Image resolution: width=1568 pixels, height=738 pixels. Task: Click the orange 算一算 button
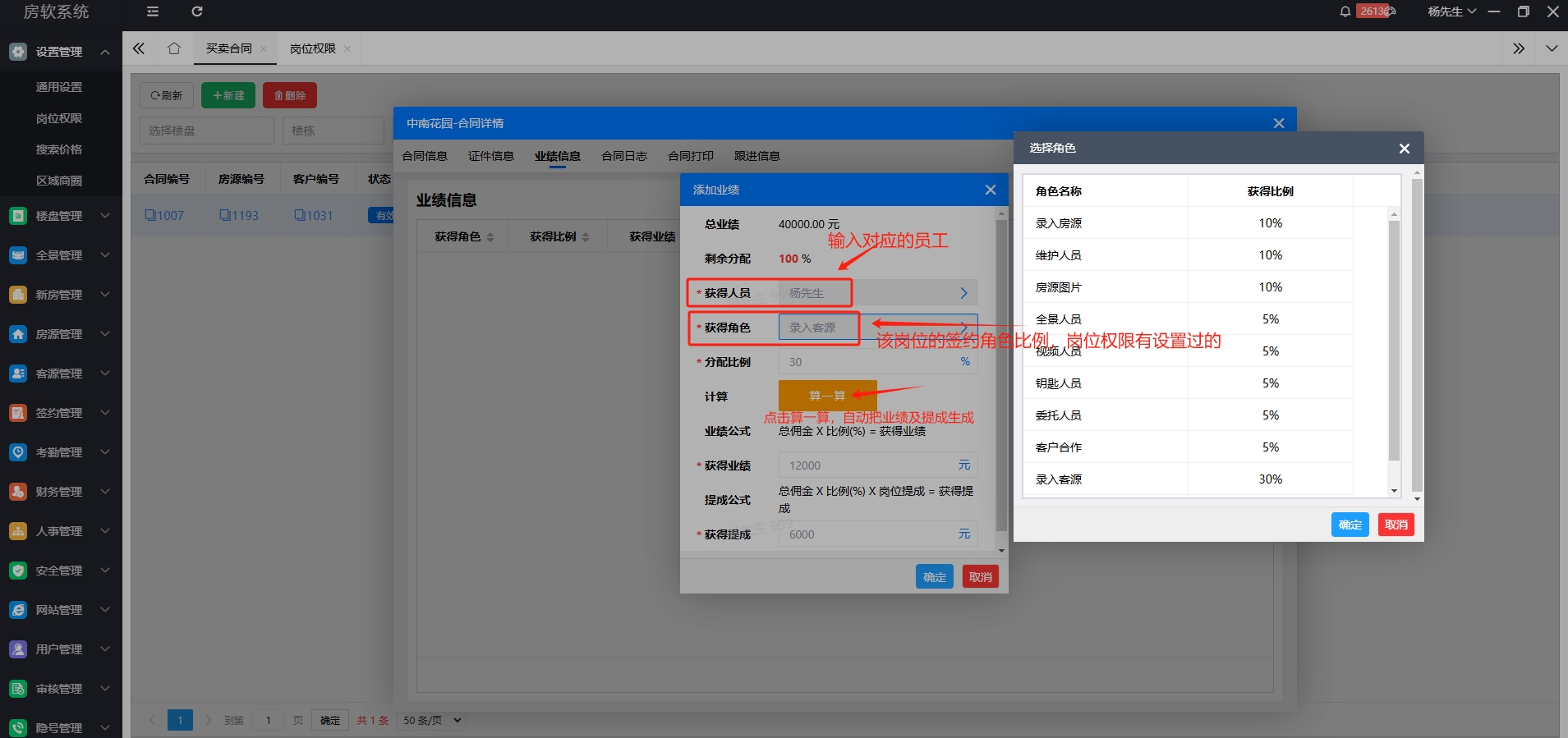pos(827,396)
